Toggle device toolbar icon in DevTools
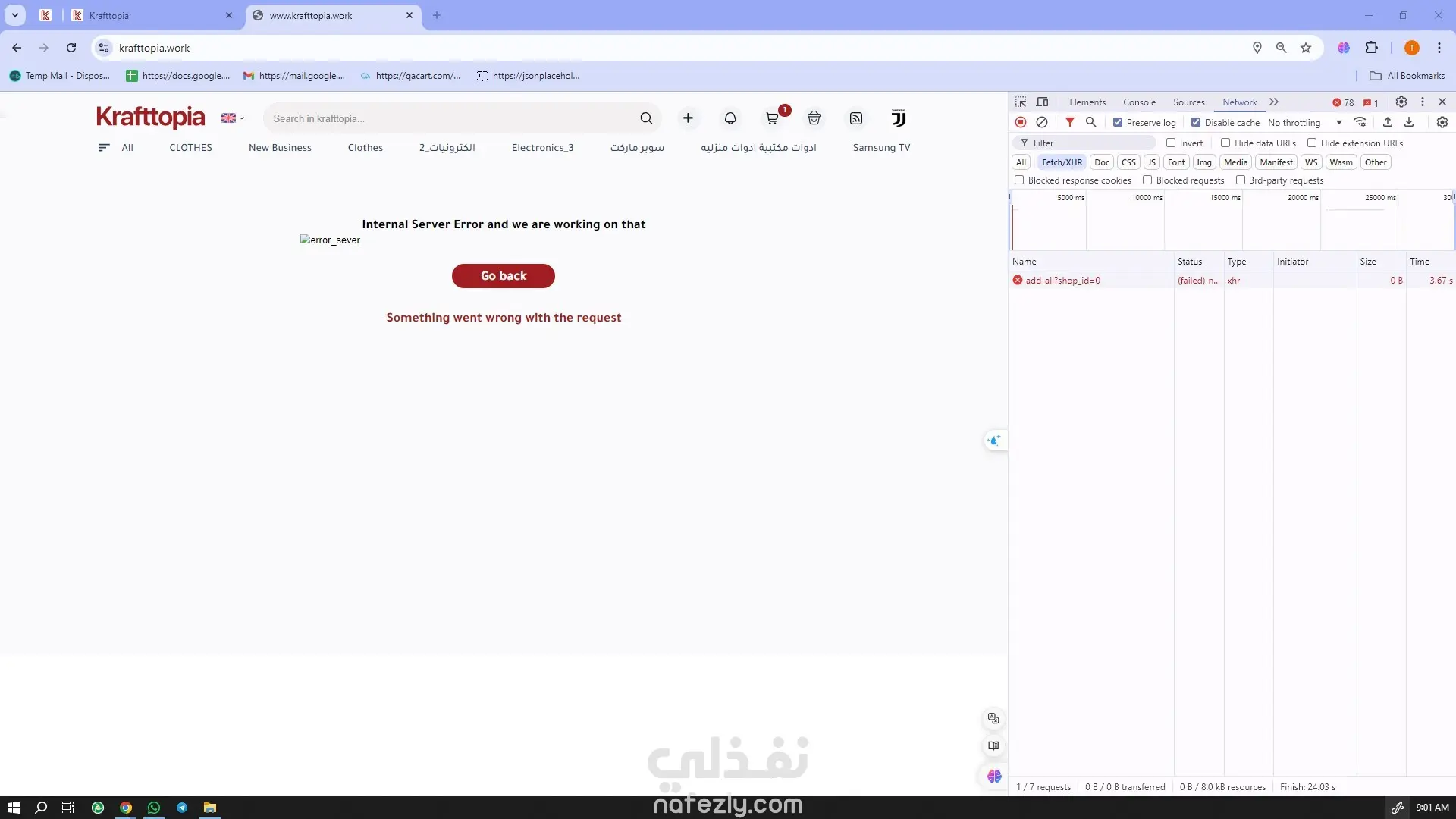 pyautogui.click(x=1043, y=102)
